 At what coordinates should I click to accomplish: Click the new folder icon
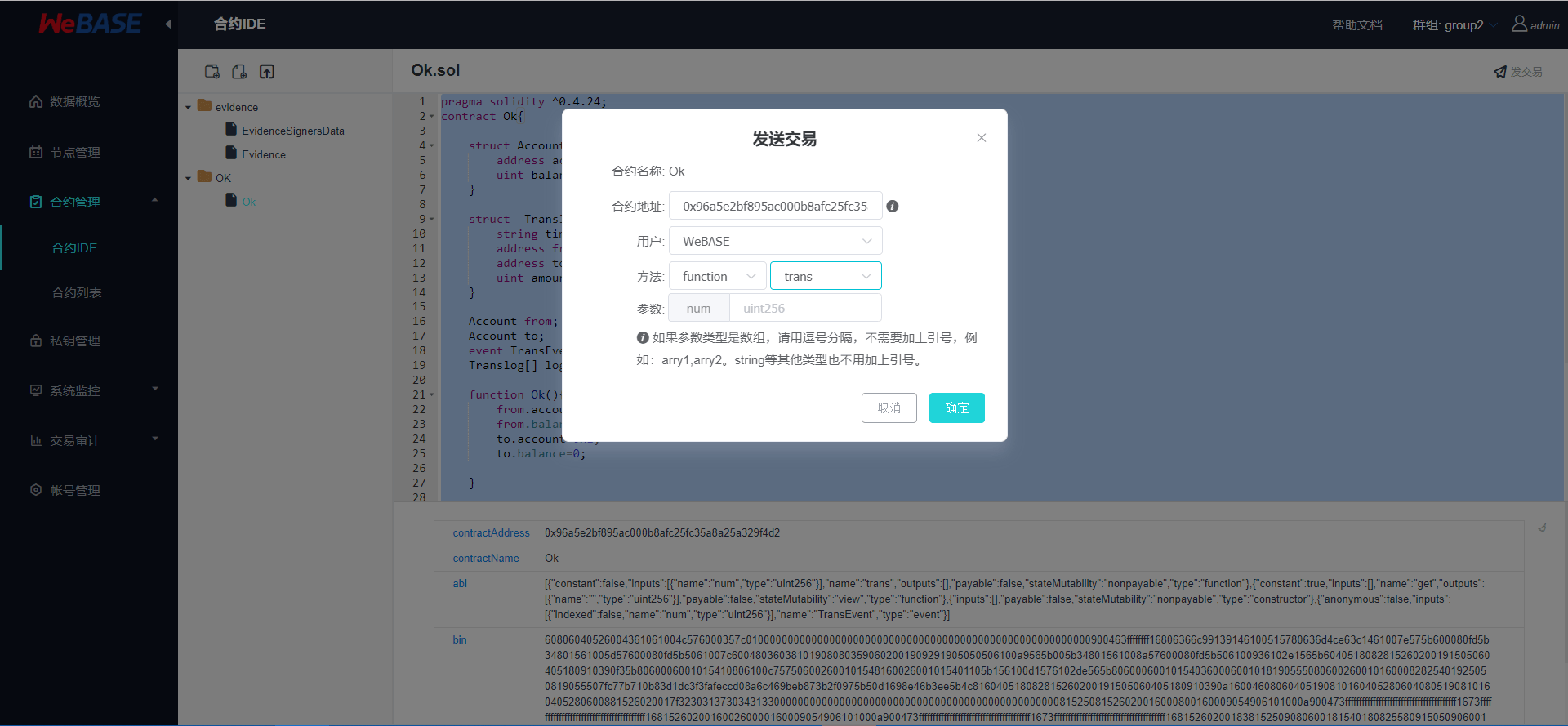[x=212, y=72]
